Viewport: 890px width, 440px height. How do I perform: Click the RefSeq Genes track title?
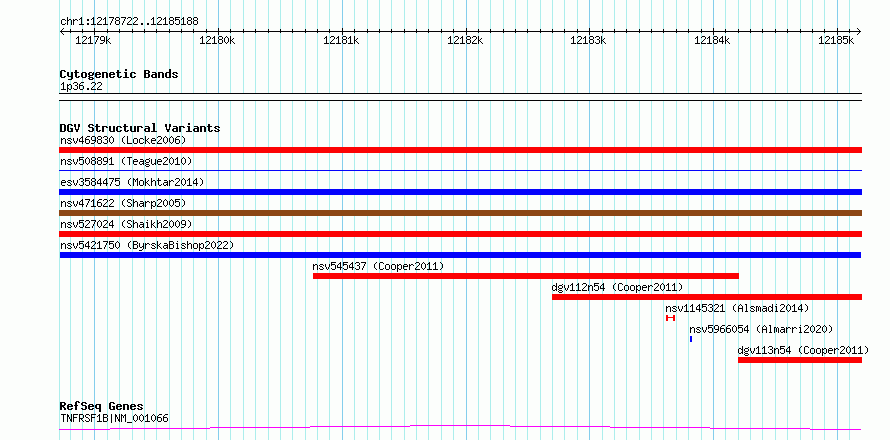[x=102, y=407]
